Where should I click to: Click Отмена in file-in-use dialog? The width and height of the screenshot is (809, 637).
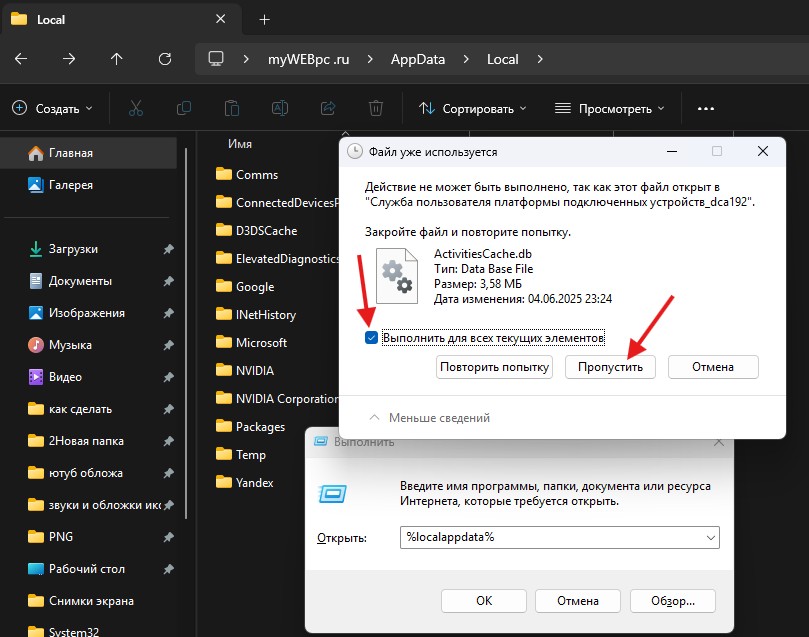pyautogui.click(x=713, y=367)
